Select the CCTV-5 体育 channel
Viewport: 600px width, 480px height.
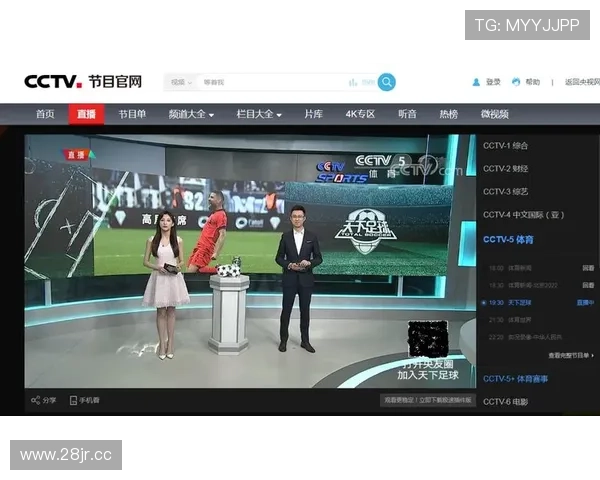pos(508,240)
